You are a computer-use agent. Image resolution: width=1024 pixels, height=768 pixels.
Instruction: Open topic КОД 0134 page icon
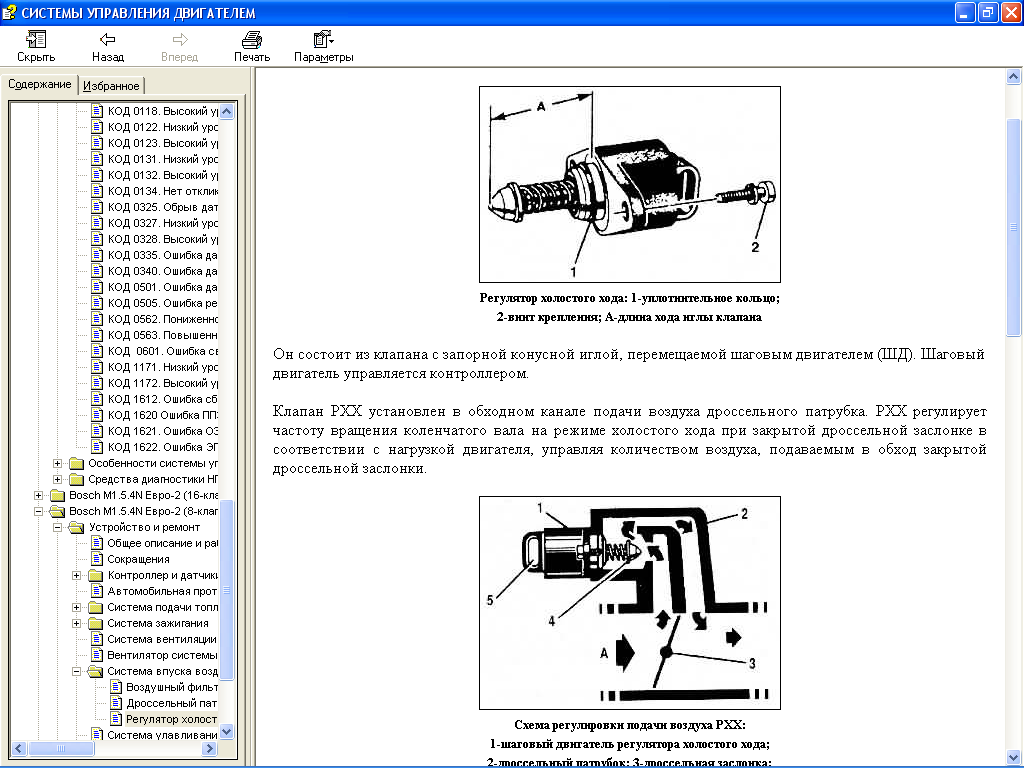point(97,191)
